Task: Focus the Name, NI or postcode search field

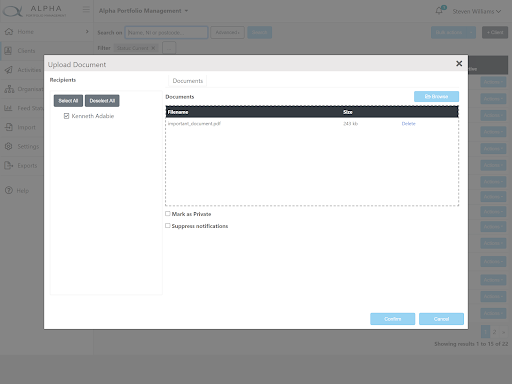Action: tap(166, 32)
